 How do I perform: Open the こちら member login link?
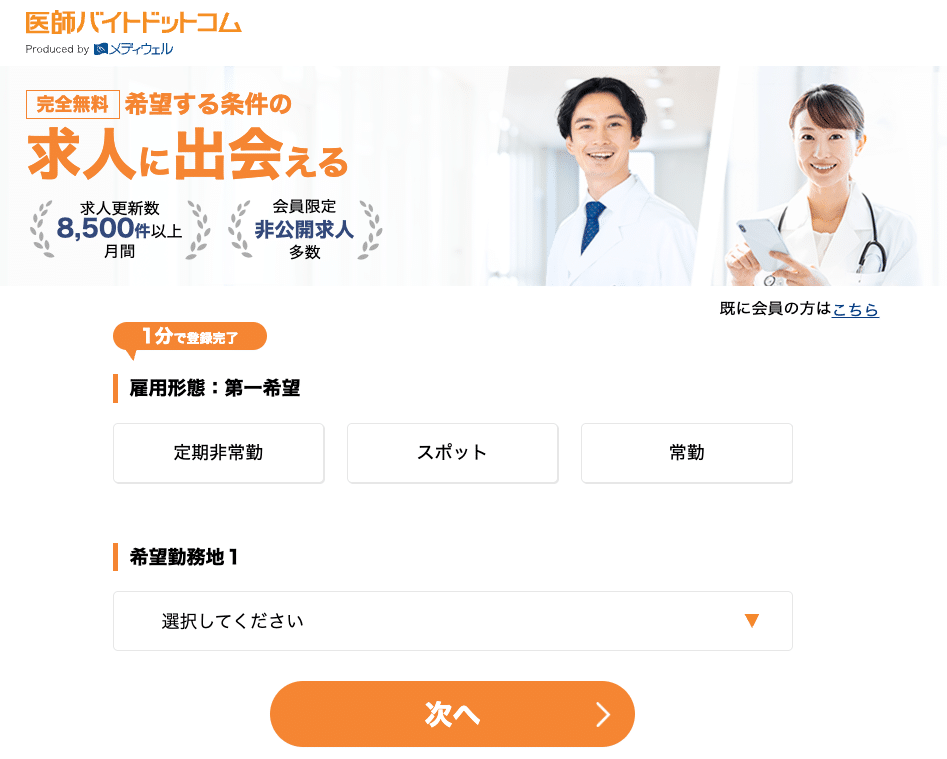coord(855,309)
